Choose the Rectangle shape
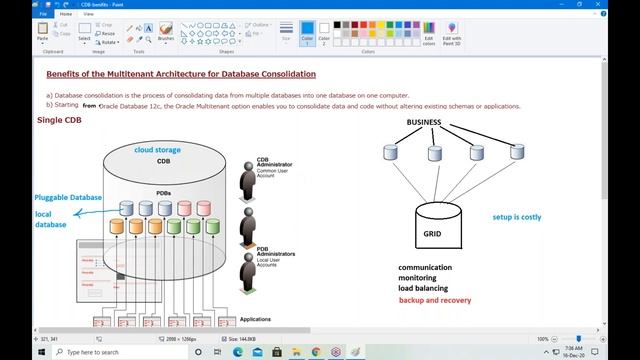The image size is (640, 360). click(x=208, y=25)
